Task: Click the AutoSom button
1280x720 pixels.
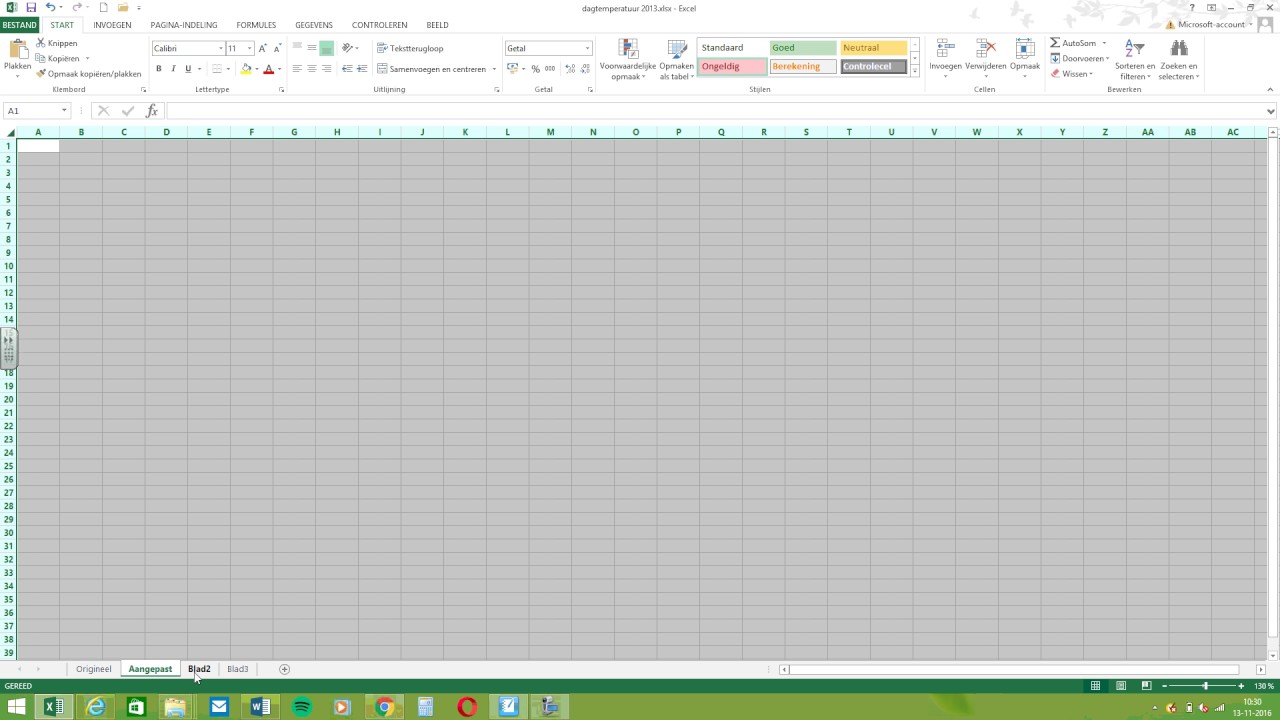Action: coord(1073,43)
